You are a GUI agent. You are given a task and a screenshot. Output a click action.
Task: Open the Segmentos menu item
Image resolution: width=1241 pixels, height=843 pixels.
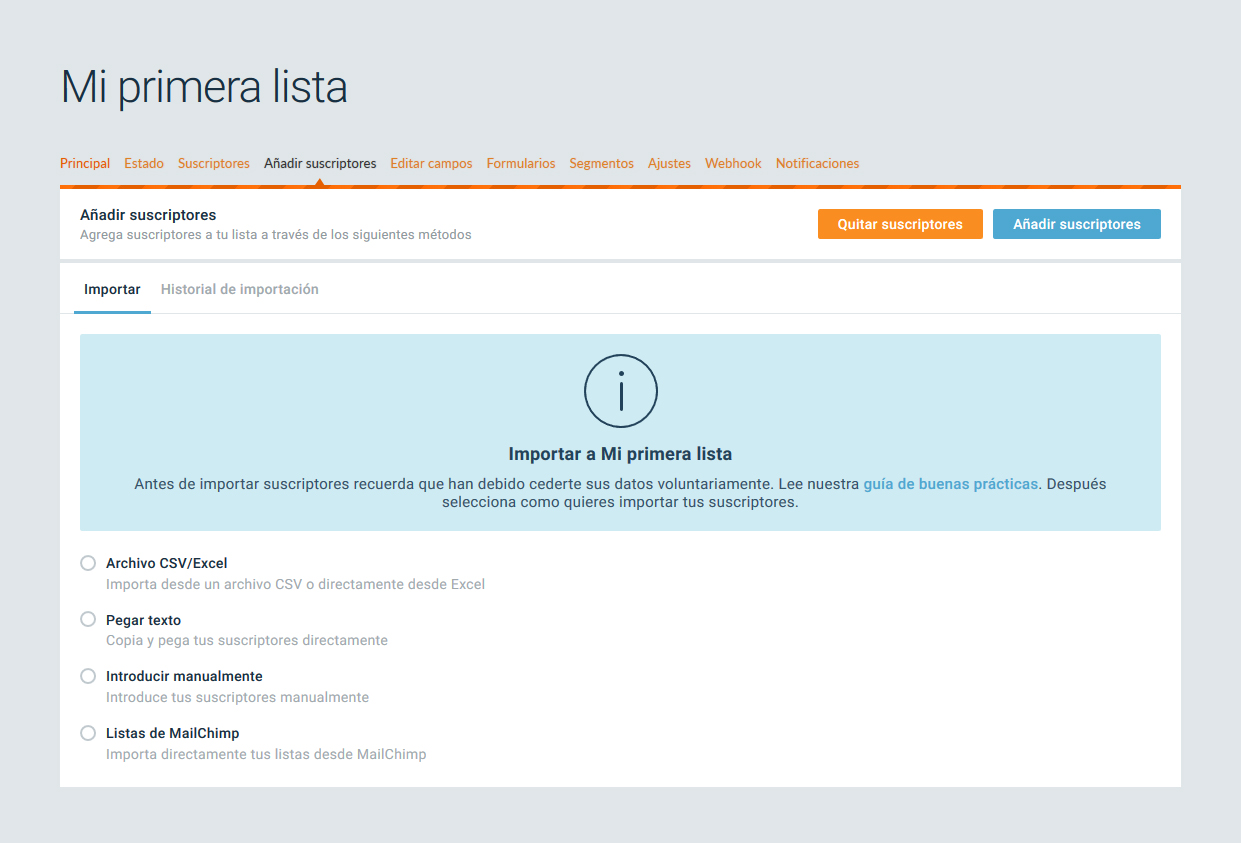tap(601, 163)
